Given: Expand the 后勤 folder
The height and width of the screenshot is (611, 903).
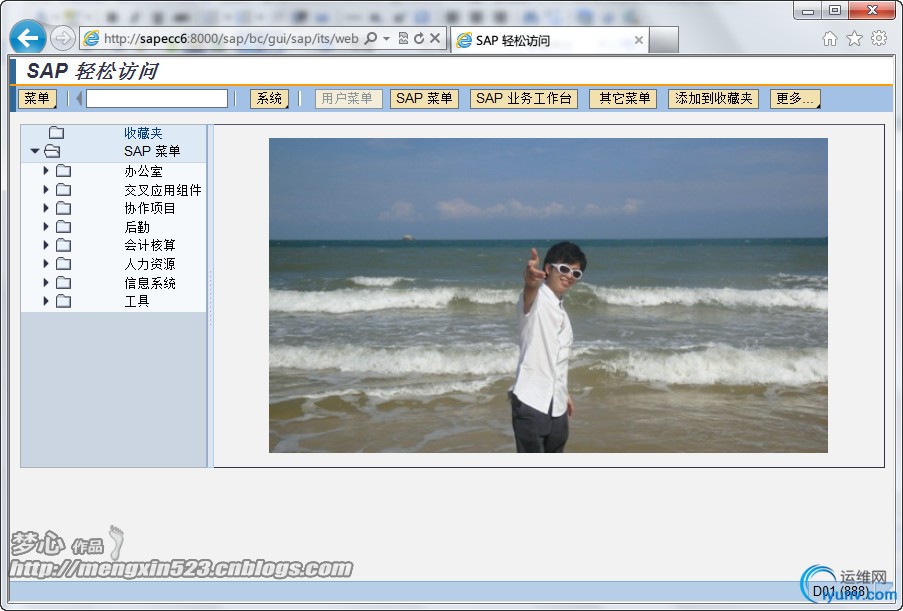Looking at the screenshot, I should pyautogui.click(x=46, y=226).
